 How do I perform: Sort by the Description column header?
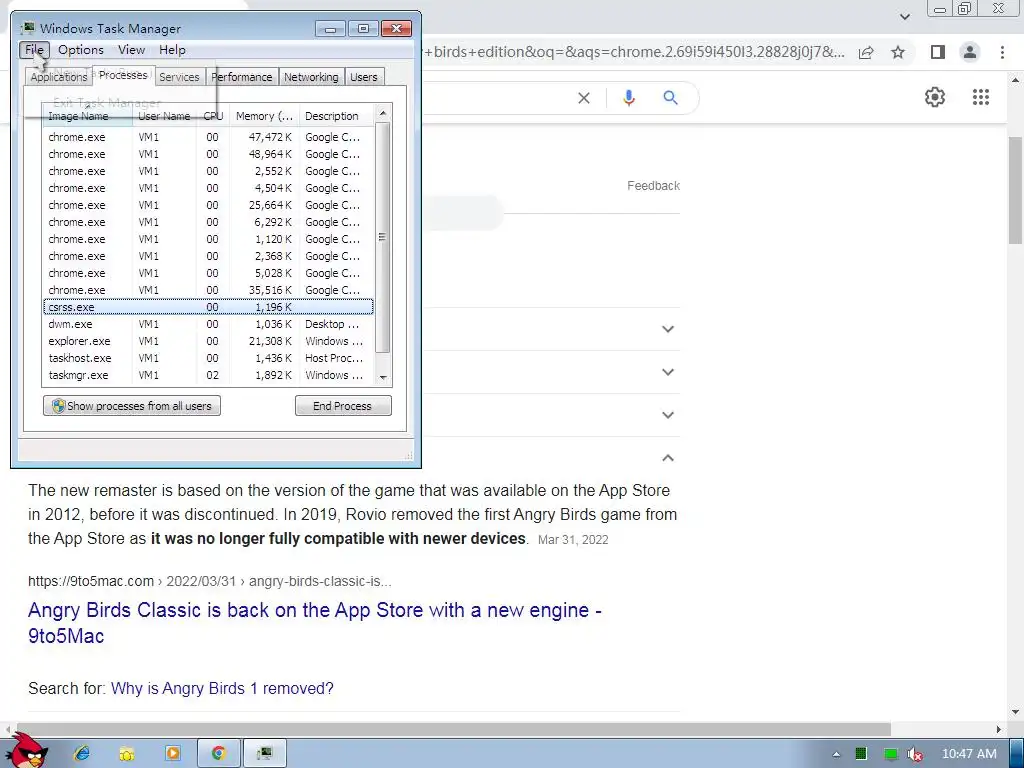coord(336,116)
